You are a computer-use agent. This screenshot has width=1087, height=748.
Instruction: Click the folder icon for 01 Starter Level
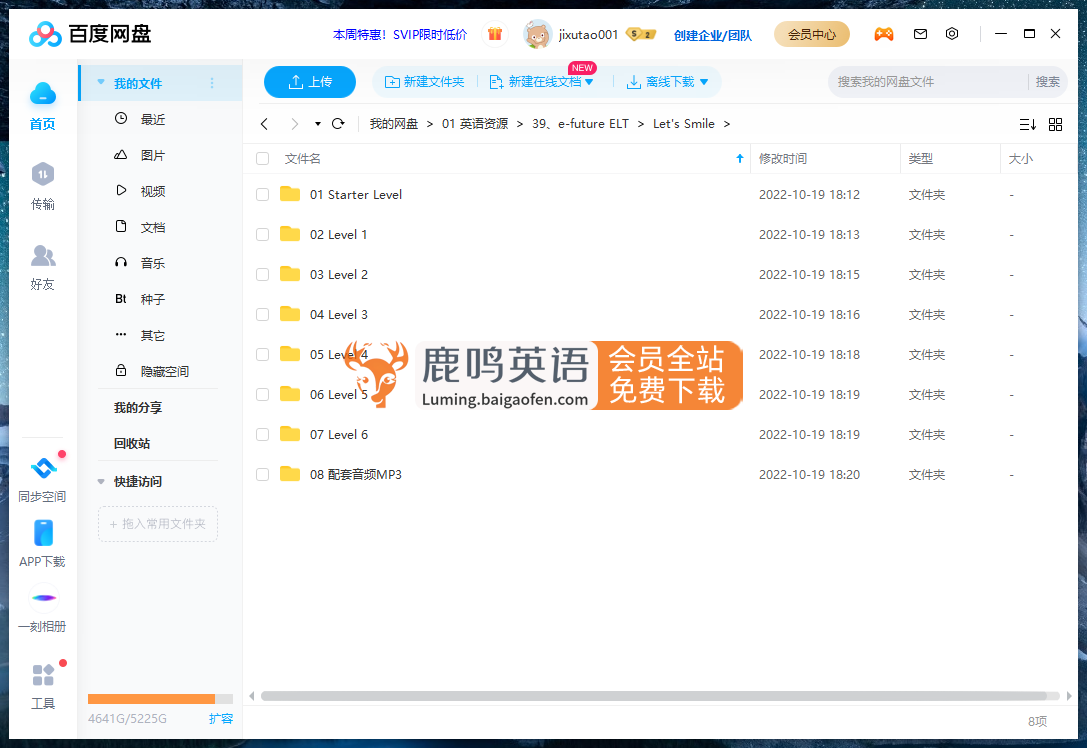tap(290, 193)
